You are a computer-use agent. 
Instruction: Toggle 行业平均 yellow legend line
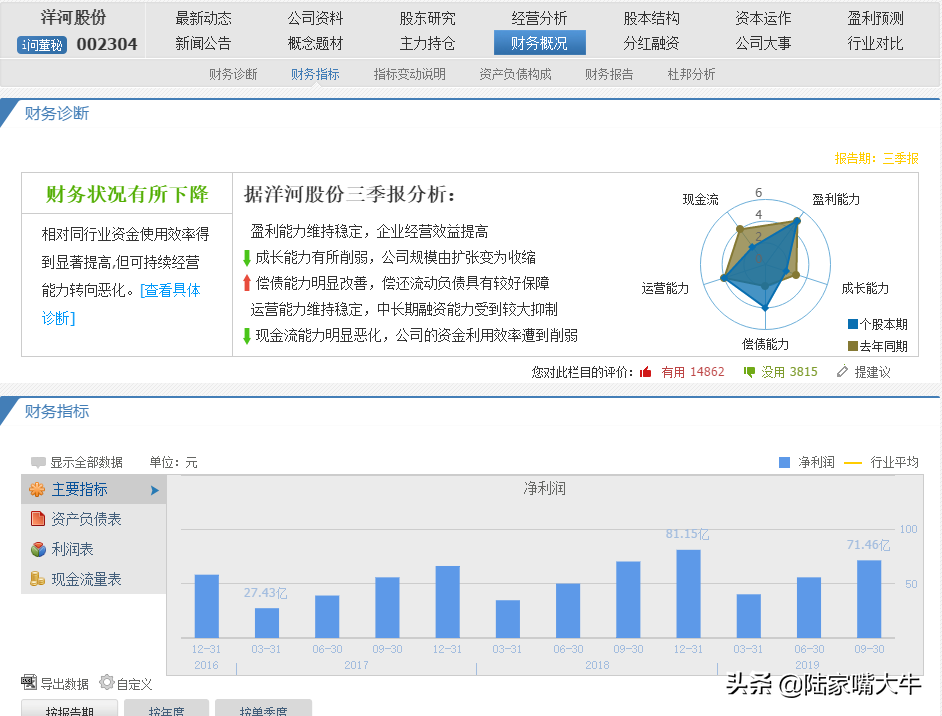853,463
